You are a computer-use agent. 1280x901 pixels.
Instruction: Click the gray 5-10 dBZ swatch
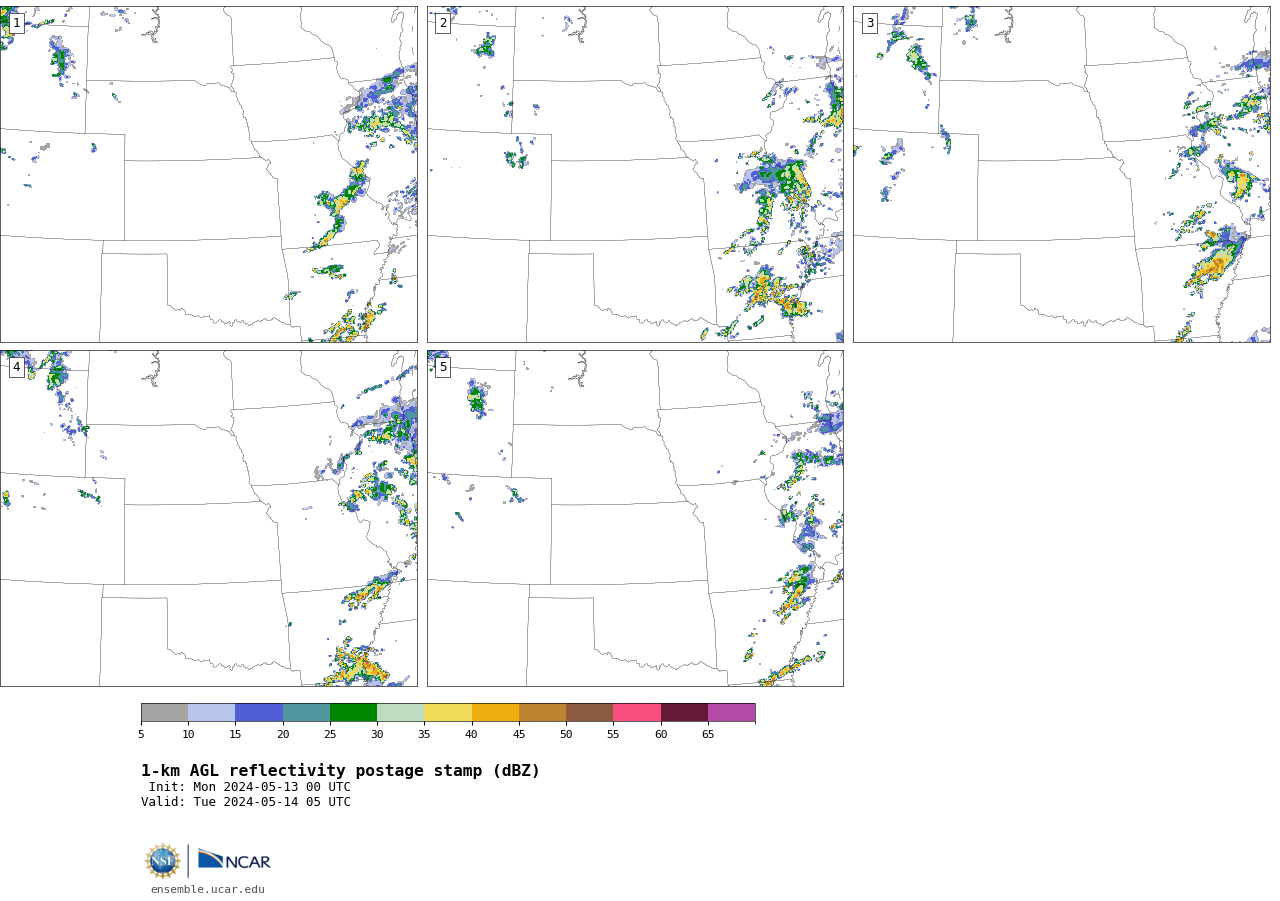click(164, 712)
